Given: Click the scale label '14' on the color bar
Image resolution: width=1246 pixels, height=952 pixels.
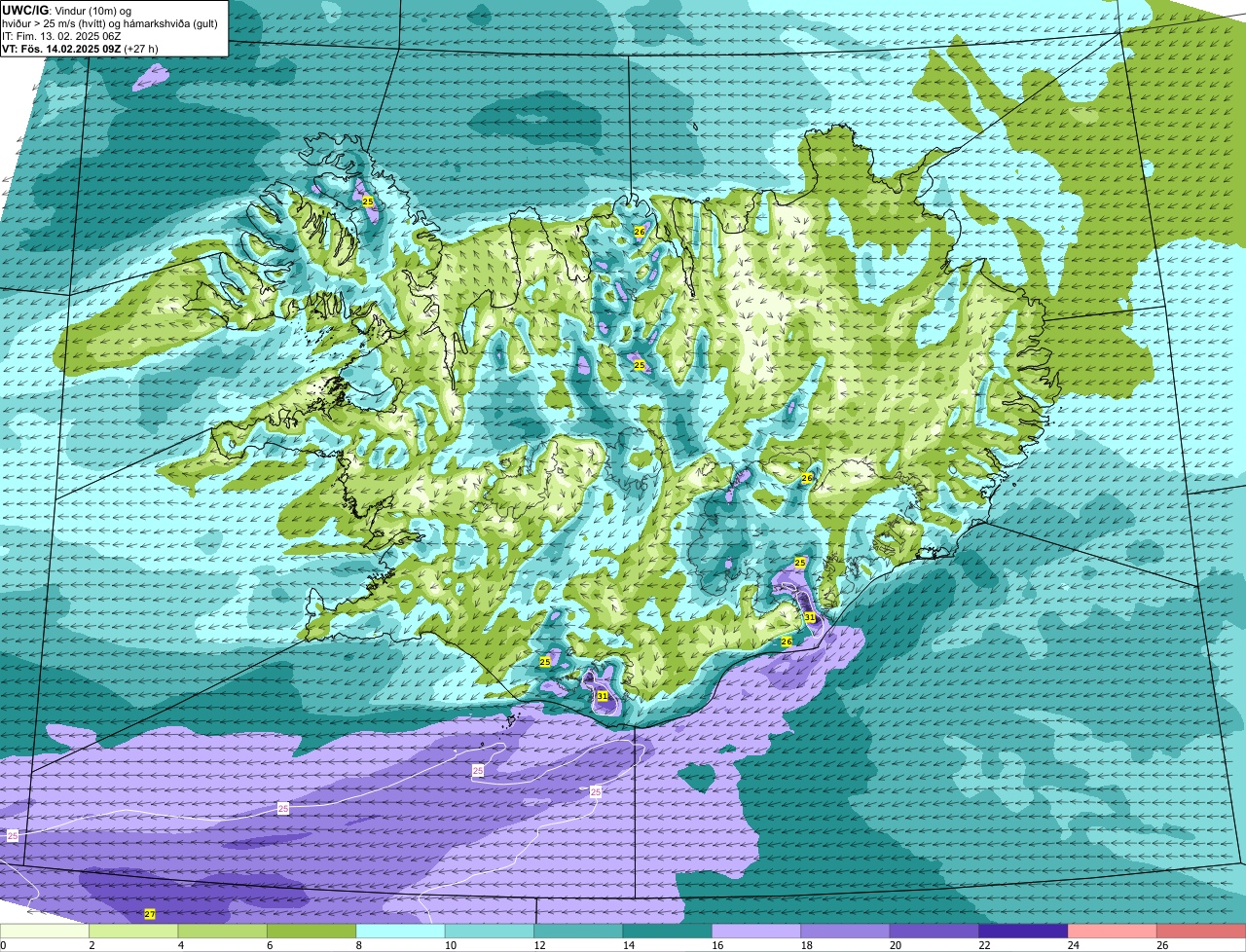Looking at the screenshot, I should pyautogui.click(x=630, y=945).
